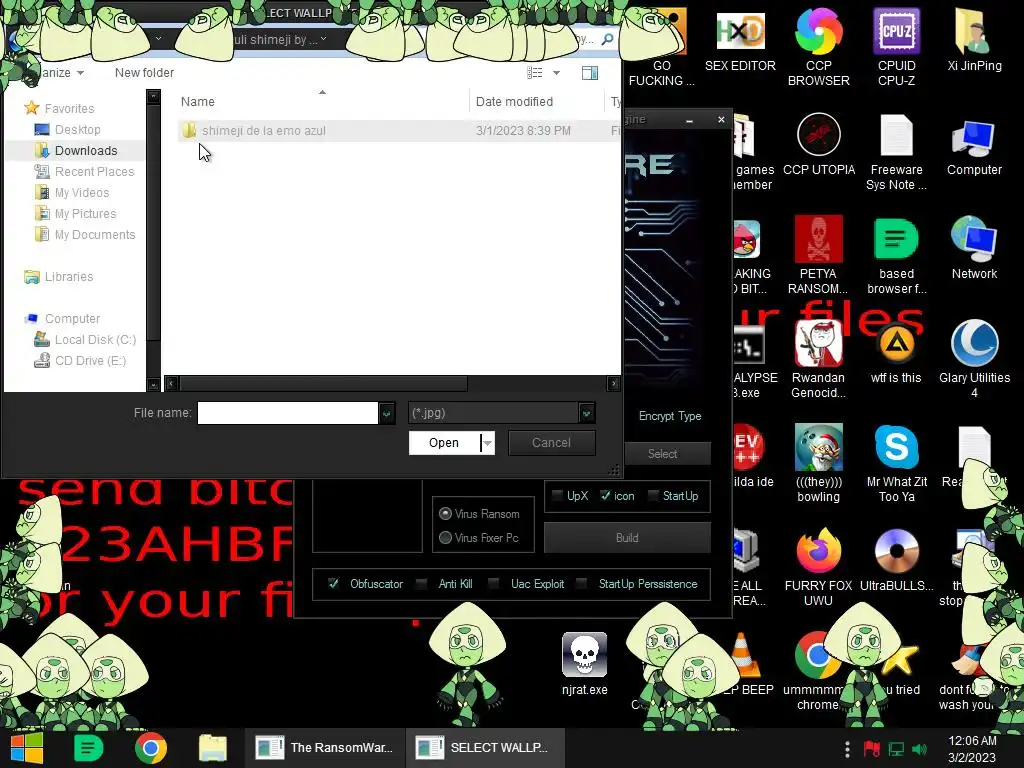Launch CPUID CPU-Z desktop shortcut
The width and height of the screenshot is (1024, 768).
pyautogui.click(x=896, y=47)
